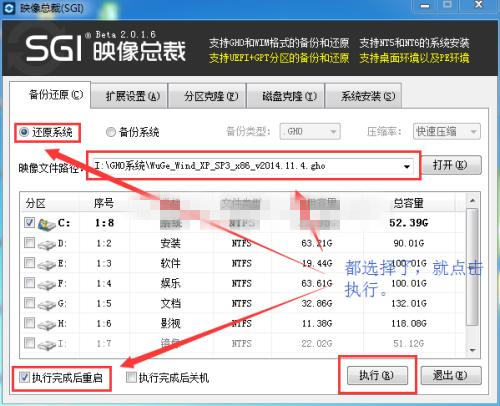Image resolution: width=500 pixels, height=406 pixels.
Task: Open the 备份类型 GHO dropdown
Action: click(x=310, y=131)
